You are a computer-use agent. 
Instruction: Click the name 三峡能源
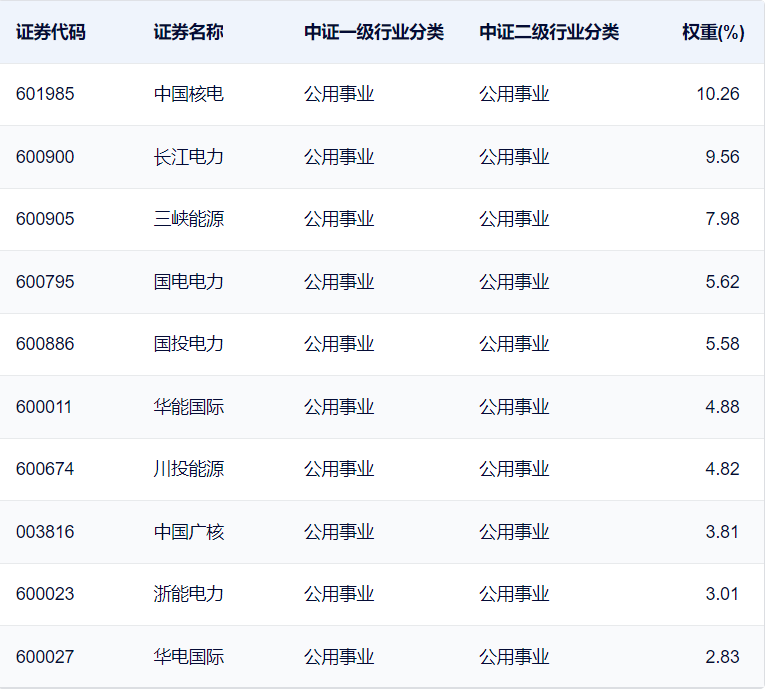pyautogui.click(x=189, y=219)
